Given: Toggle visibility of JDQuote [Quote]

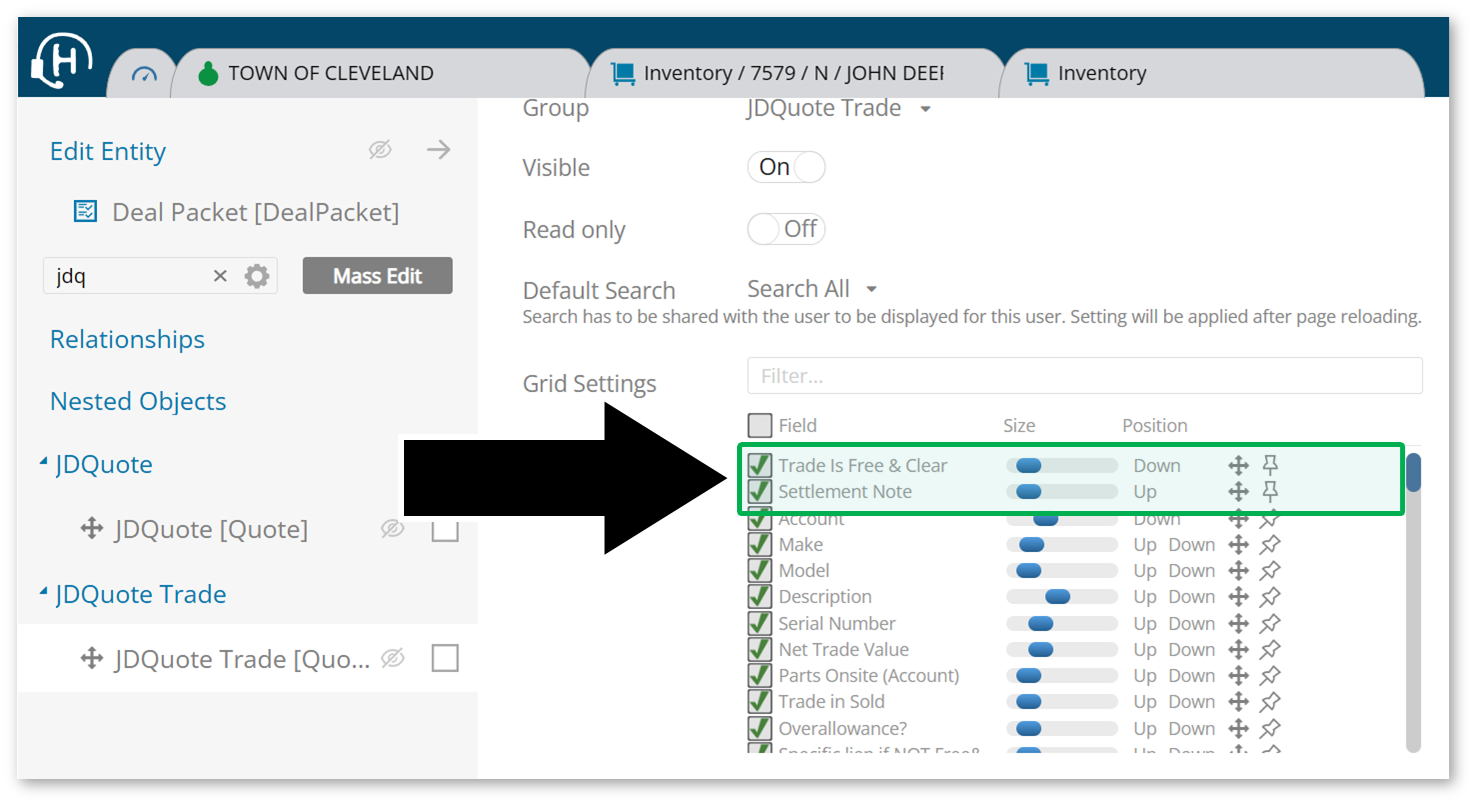Looking at the screenshot, I should coord(392,528).
